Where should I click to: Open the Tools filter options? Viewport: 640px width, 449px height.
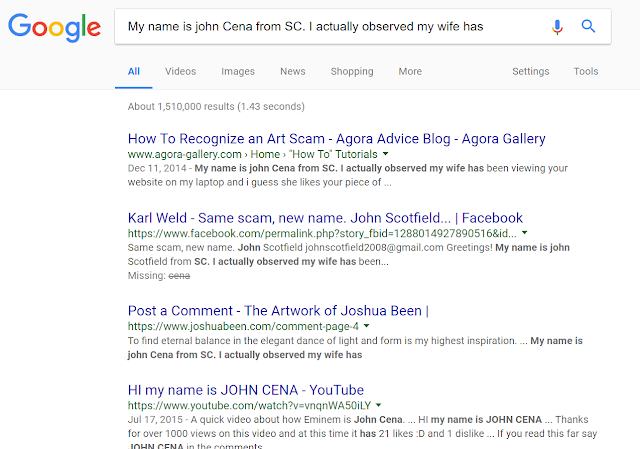[586, 71]
